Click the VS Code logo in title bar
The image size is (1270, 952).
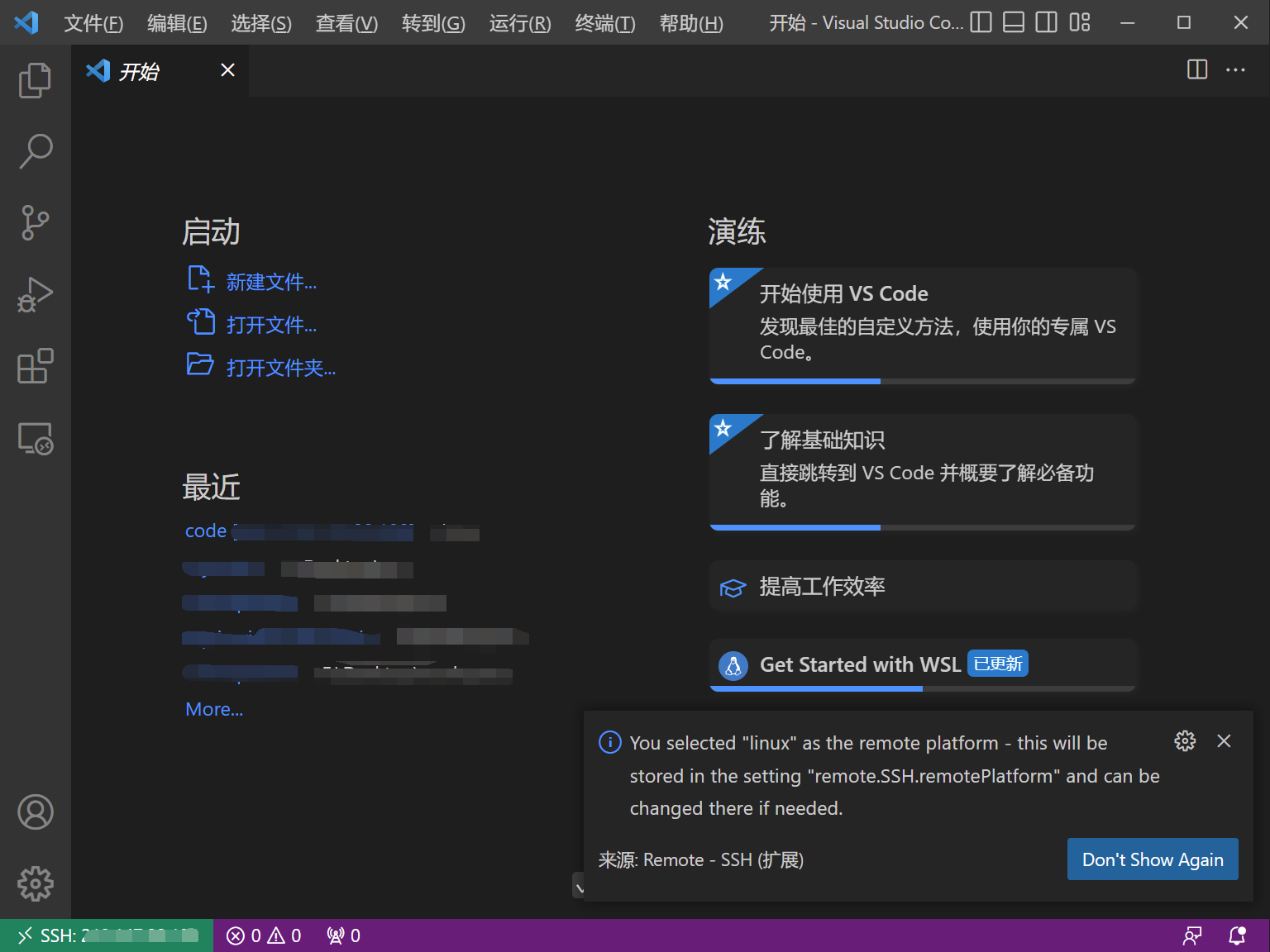pyautogui.click(x=26, y=22)
